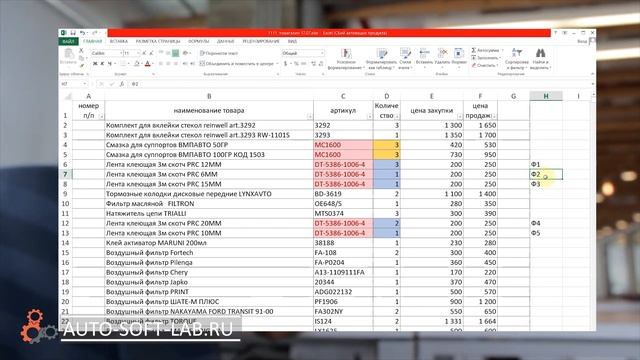640x360 pixels.
Task: Open the font size 11 dropdown
Action: [138, 53]
